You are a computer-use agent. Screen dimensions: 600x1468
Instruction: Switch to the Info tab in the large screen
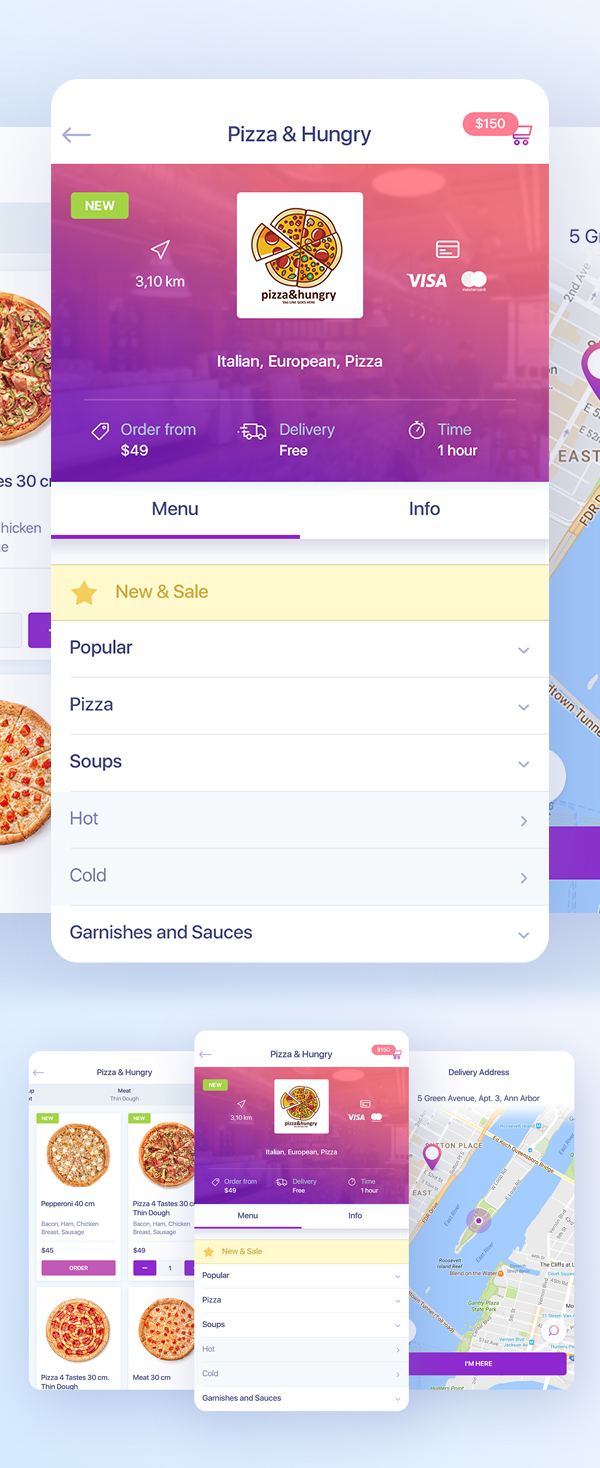[424, 509]
